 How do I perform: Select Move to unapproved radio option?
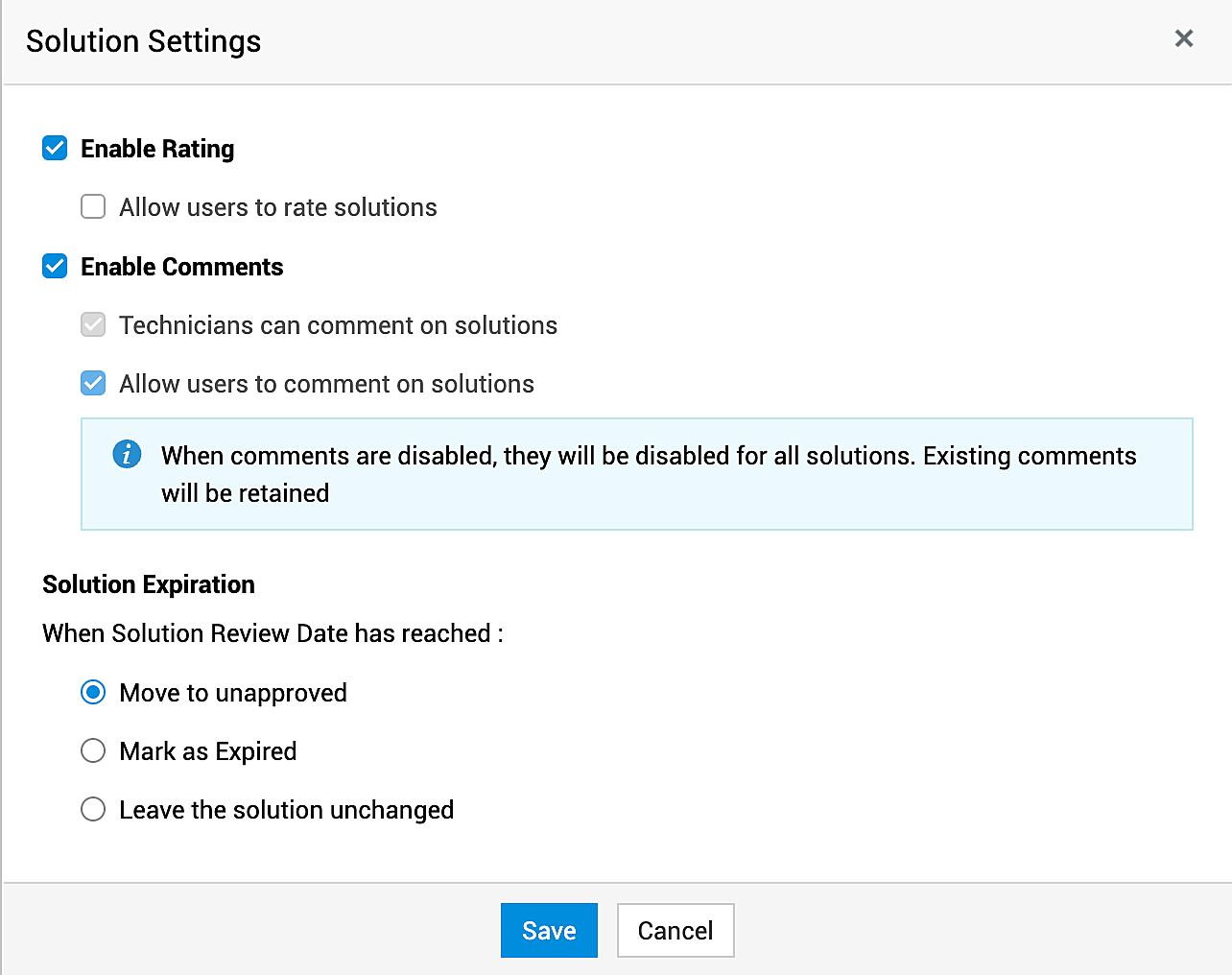[x=93, y=693]
